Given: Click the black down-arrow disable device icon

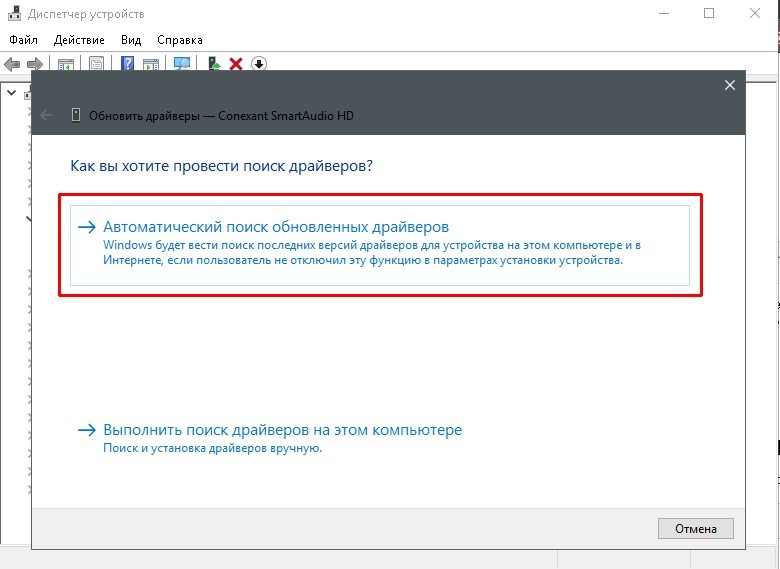Looking at the screenshot, I should [x=259, y=64].
